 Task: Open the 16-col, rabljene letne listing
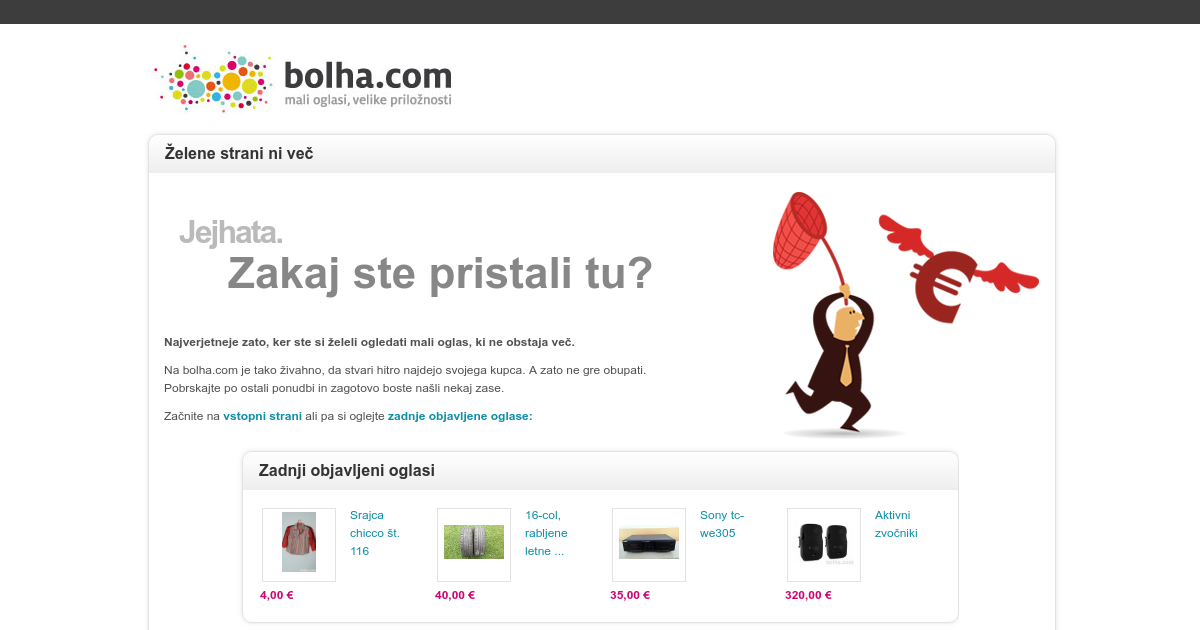(x=546, y=533)
